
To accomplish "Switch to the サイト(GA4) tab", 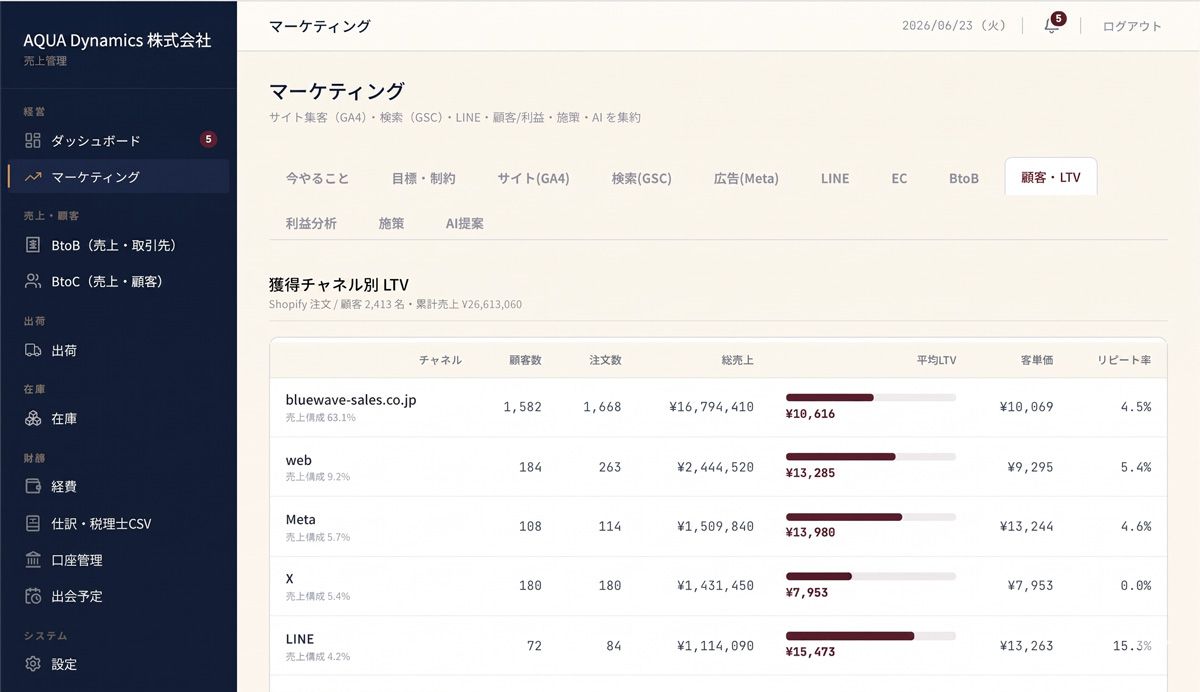I will [533, 178].
